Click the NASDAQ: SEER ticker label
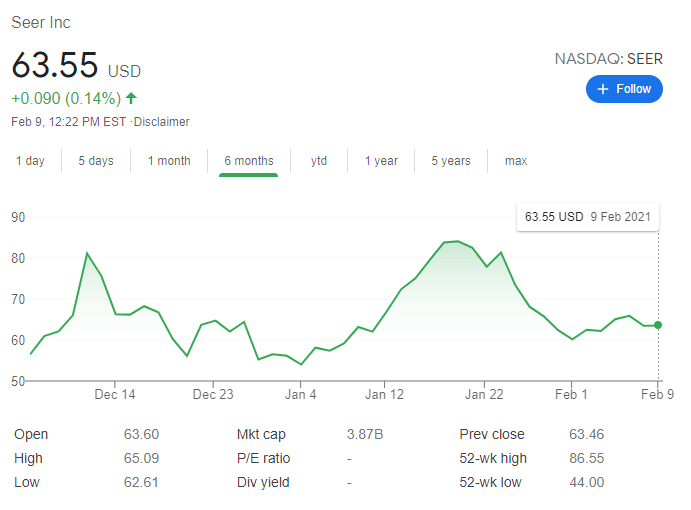 point(608,59)
